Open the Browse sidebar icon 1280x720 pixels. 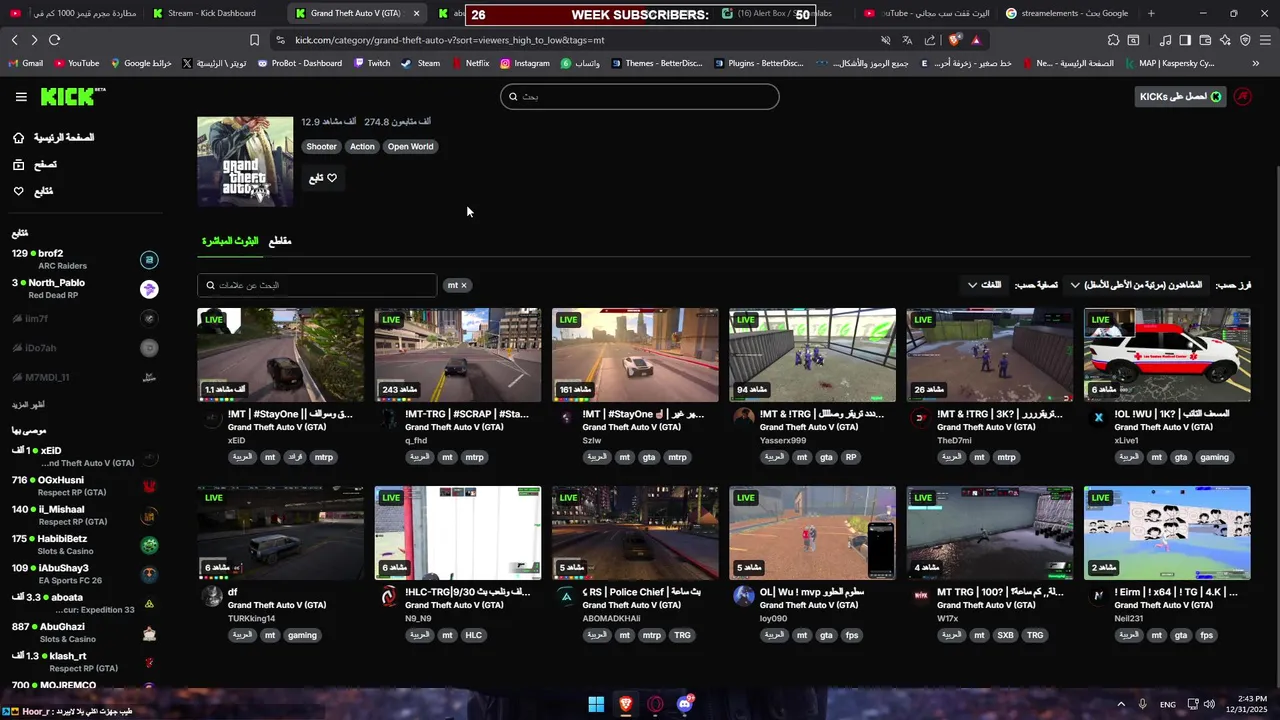click(x=18, y=164)
